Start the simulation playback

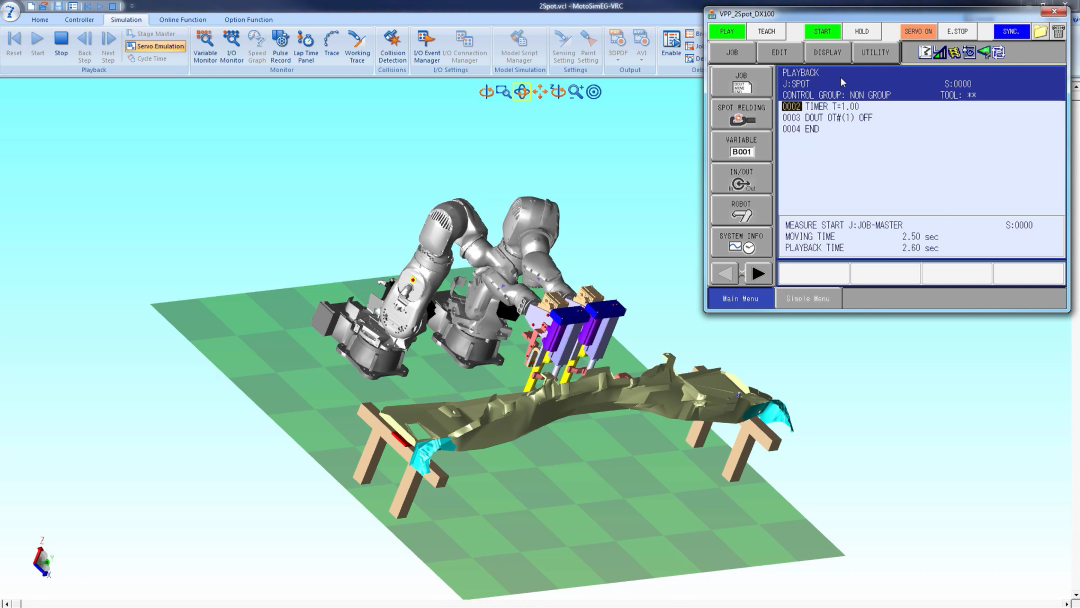coord(37,43)
